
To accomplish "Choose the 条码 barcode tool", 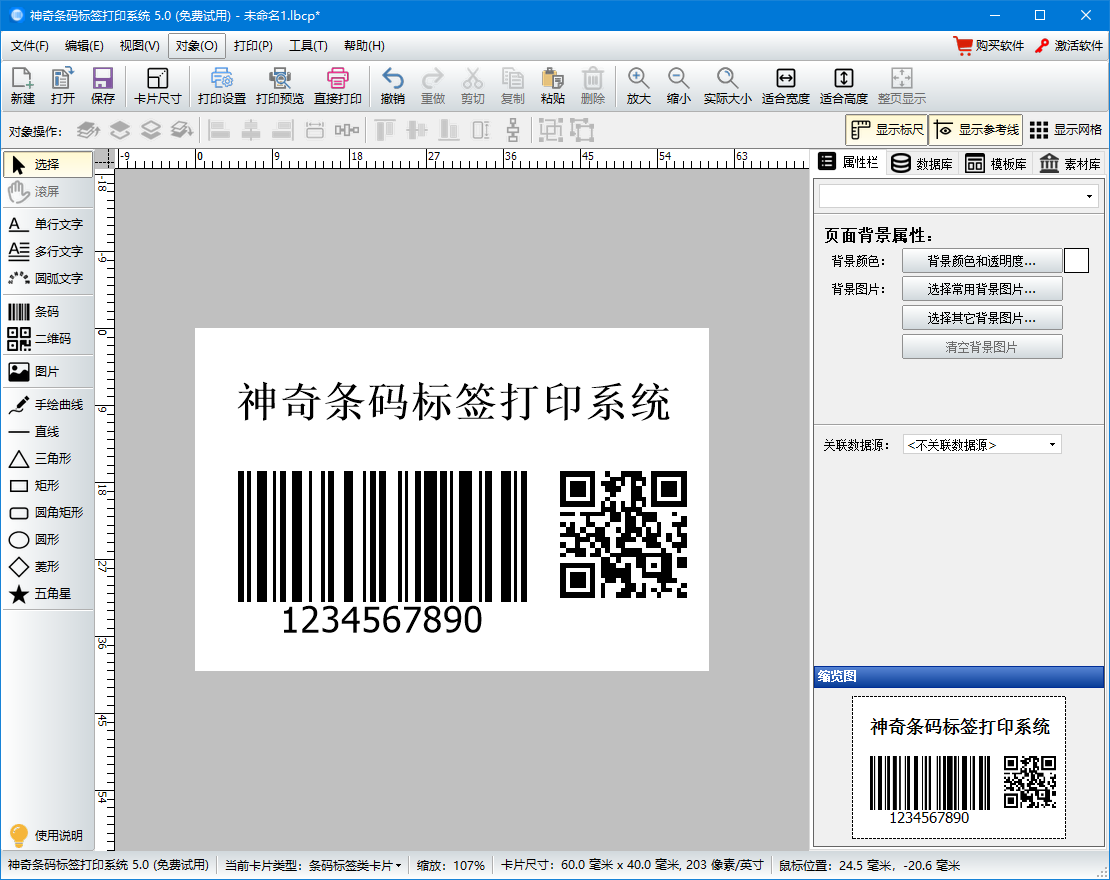I will point(47,312).
